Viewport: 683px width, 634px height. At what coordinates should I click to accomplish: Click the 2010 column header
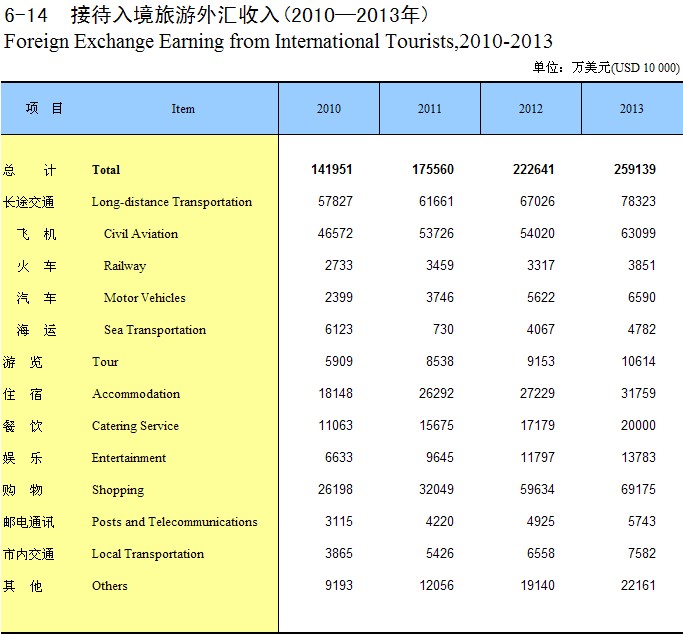pos(329,109)
